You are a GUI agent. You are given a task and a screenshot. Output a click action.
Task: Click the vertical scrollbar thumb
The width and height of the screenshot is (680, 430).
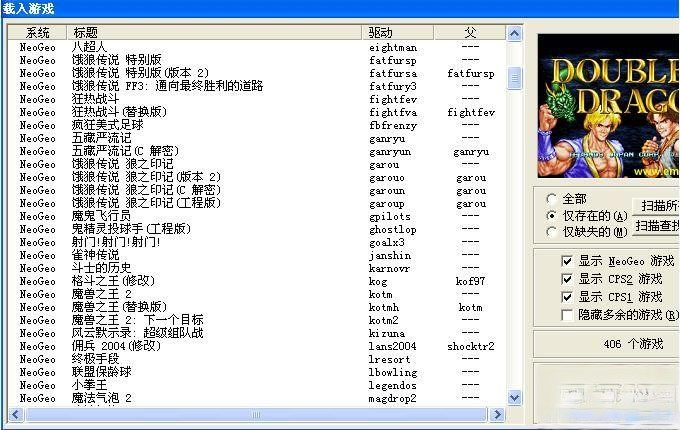(x=514, y=78)
